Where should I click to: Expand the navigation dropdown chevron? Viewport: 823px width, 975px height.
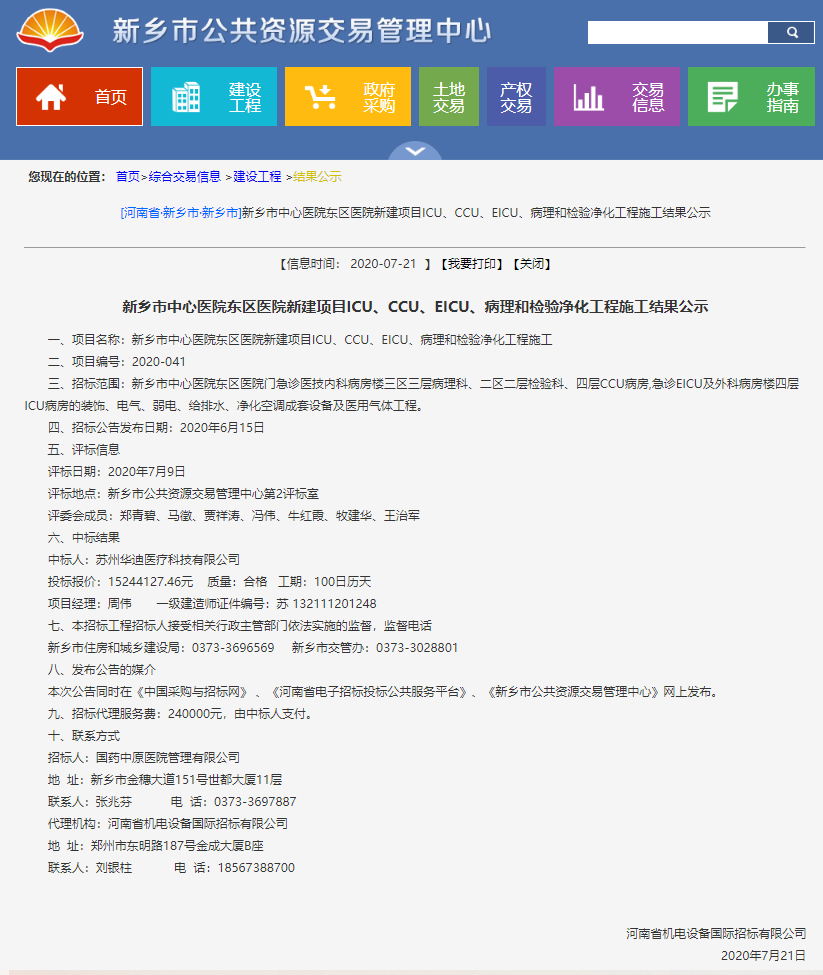point(415,151)
